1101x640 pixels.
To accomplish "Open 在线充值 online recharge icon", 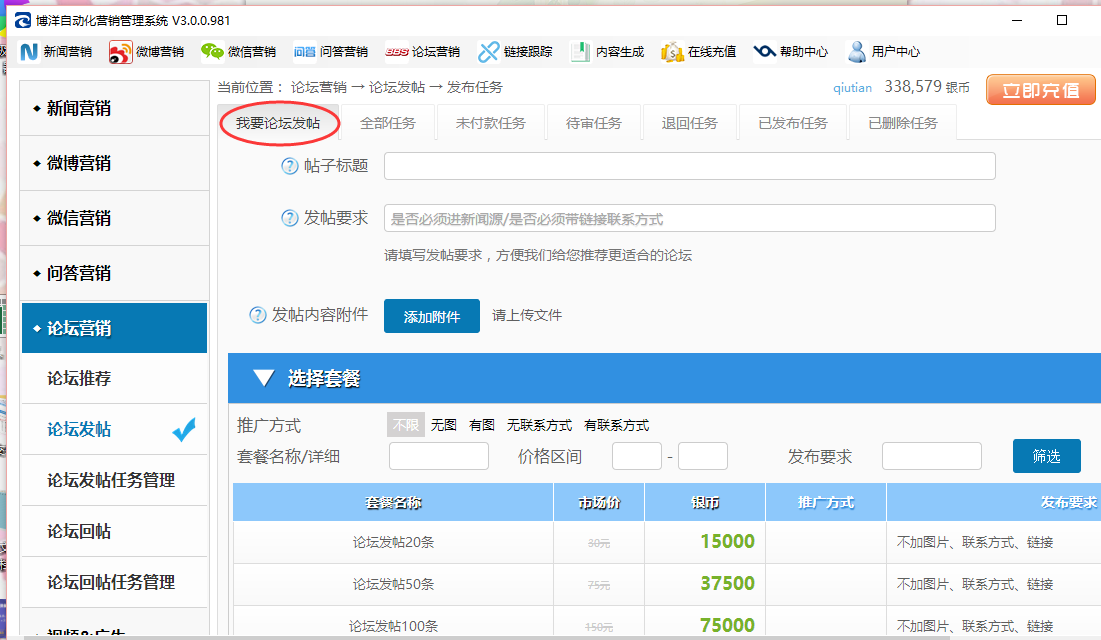I will pyautogui.click(x=672, y=52).
